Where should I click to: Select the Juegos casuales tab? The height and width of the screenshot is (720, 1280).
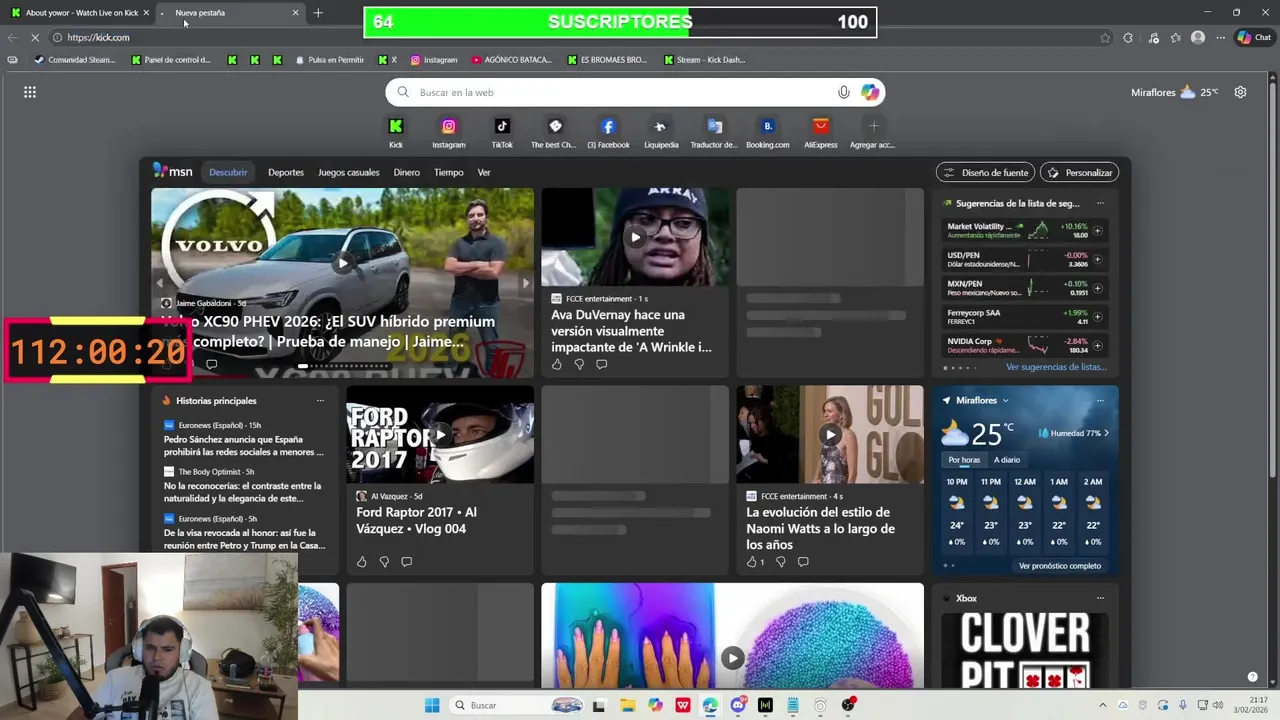tap(349, 172)
